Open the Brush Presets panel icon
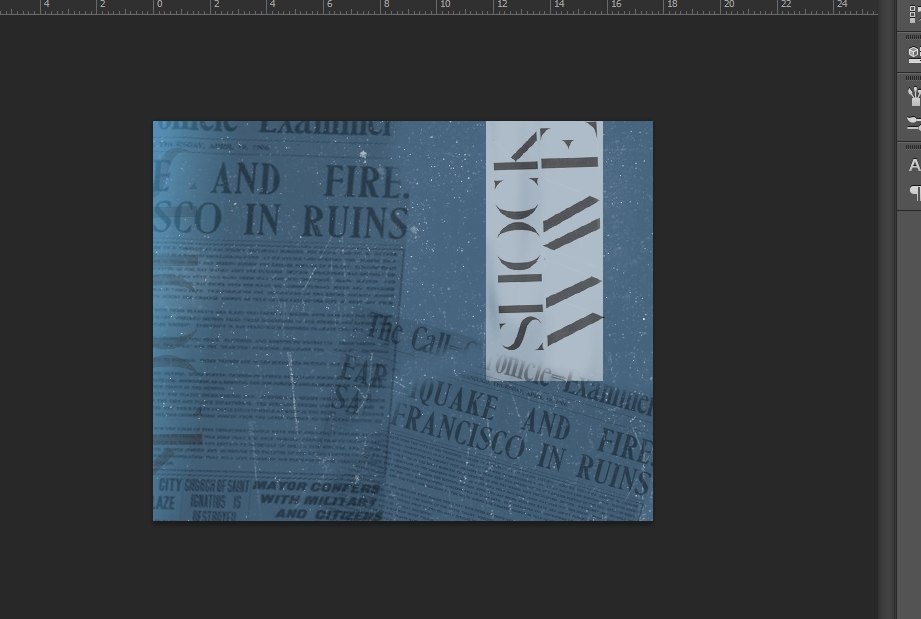Image resolution: width=921 pixels, height=619 pixels. (x=913, y=97)
